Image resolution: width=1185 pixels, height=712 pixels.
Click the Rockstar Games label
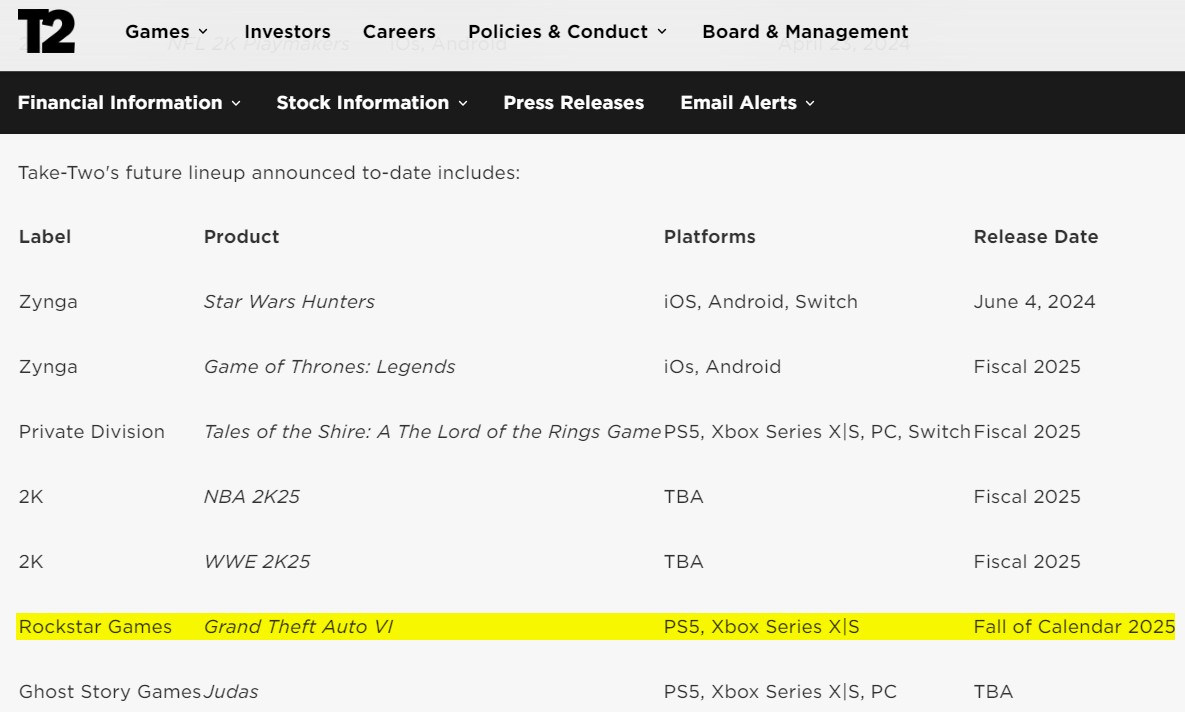(95, 627)
